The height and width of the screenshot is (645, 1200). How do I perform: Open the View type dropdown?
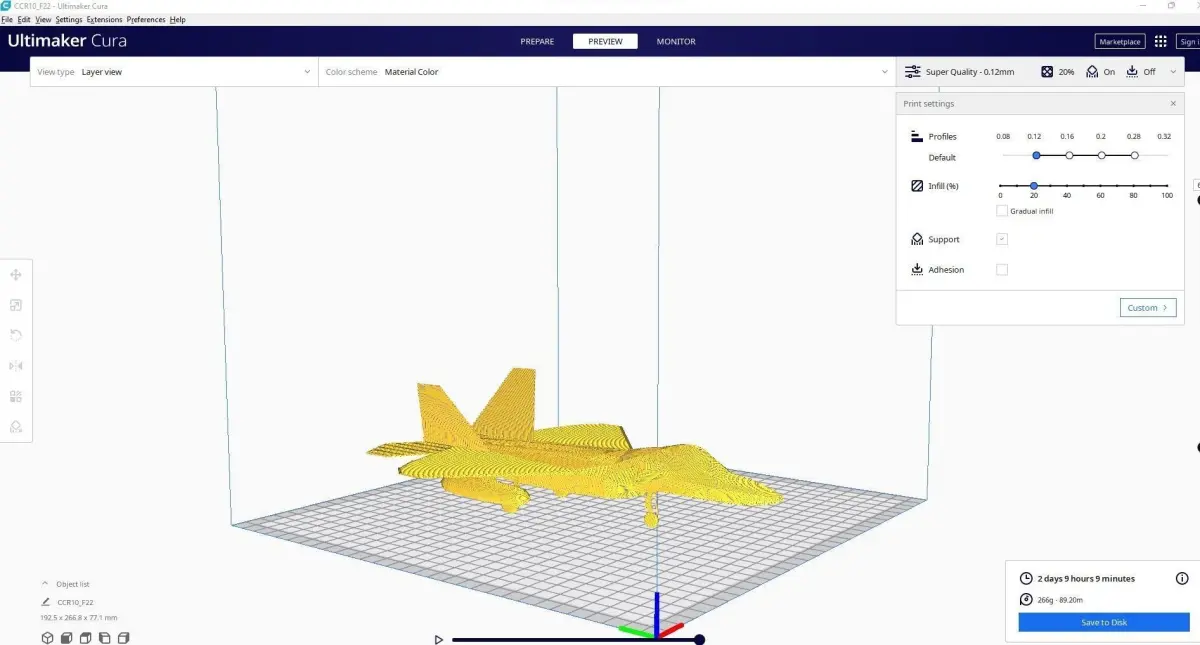174,72
